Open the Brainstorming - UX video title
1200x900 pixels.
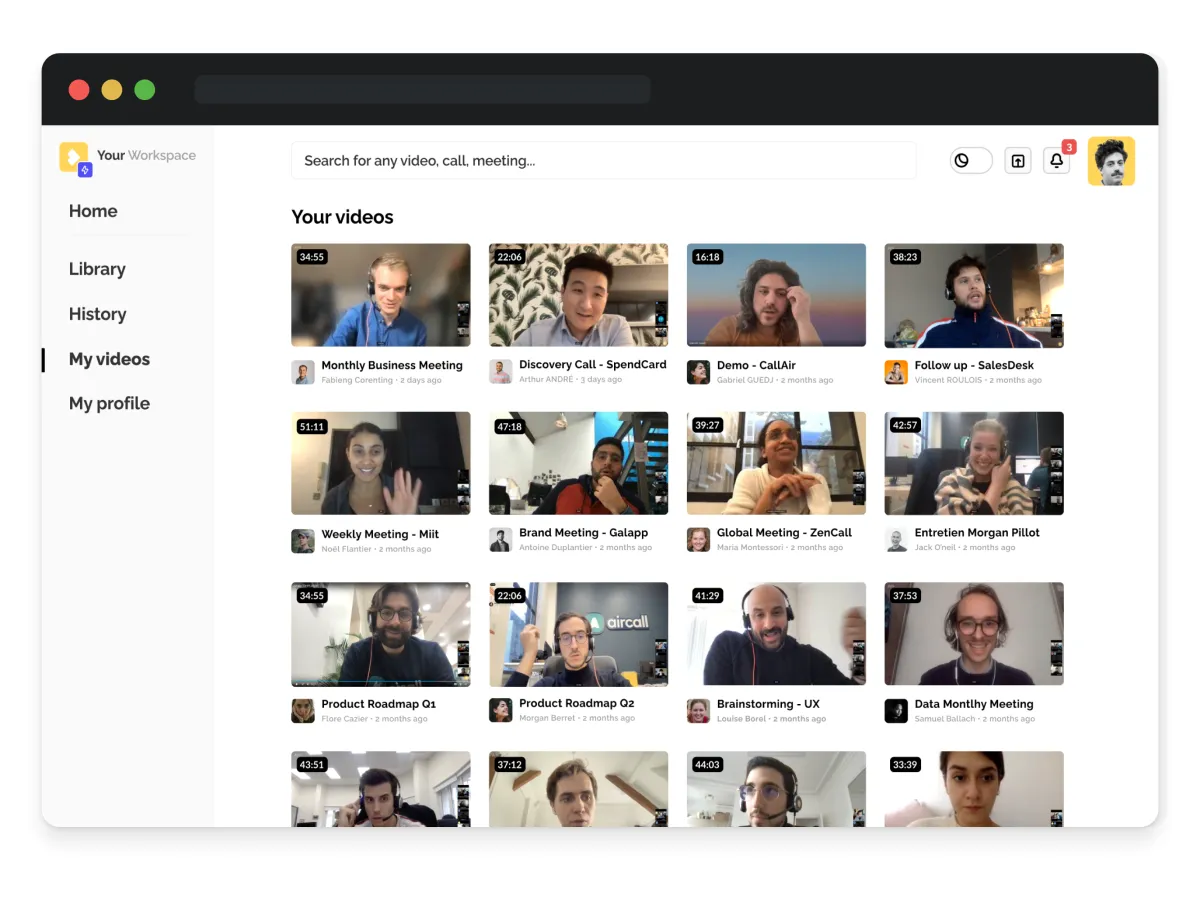pyautogui.click(x=768, y=704)
